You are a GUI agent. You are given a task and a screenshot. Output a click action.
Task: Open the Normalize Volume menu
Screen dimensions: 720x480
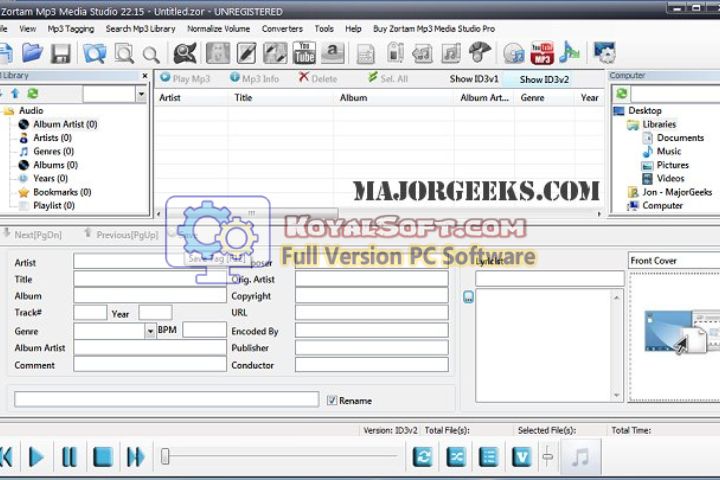click(x=219, y=28)
